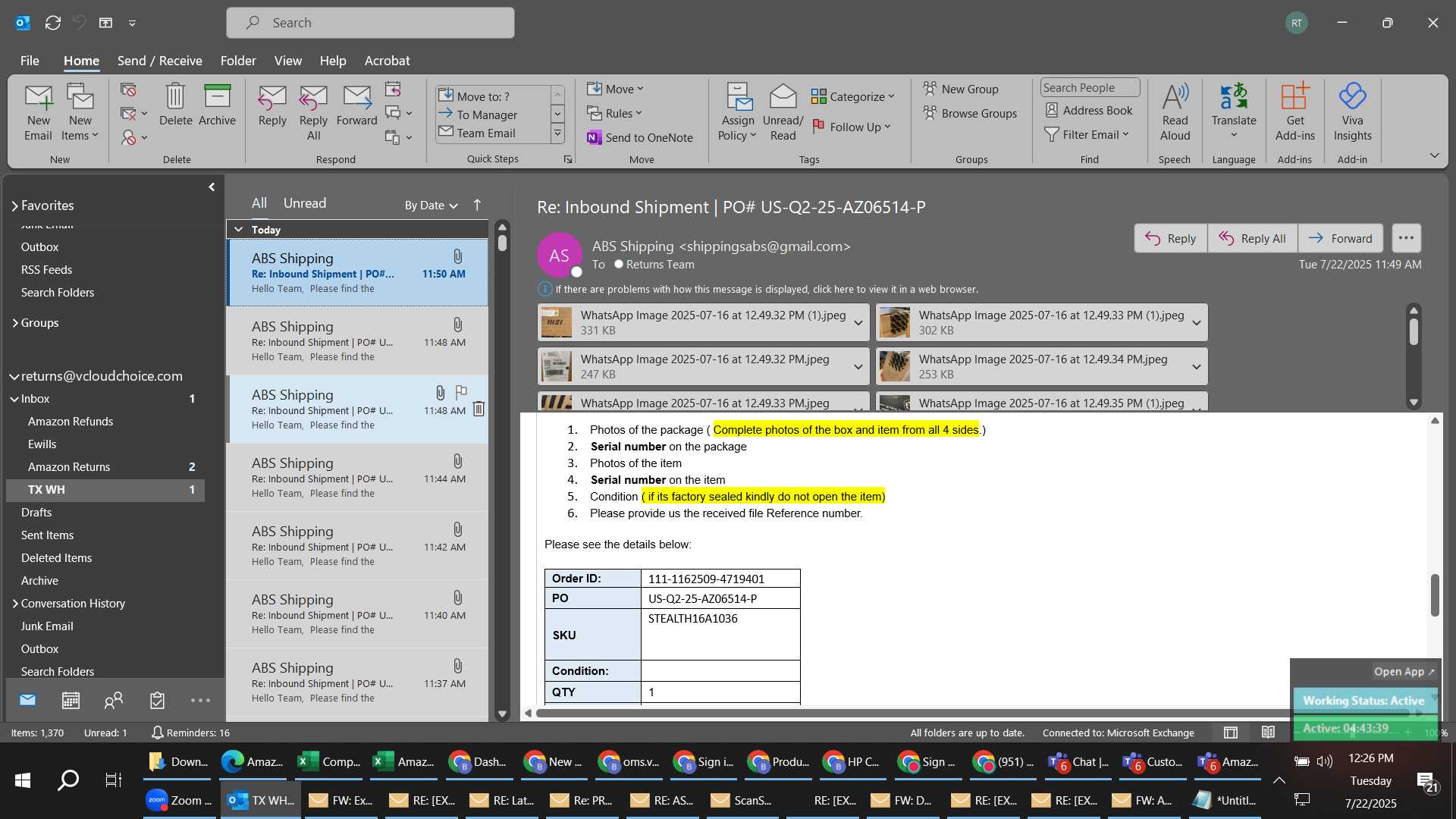The image size is (1456, 819).
Task: Open the Acrobat tab
Action: point(387,61)
